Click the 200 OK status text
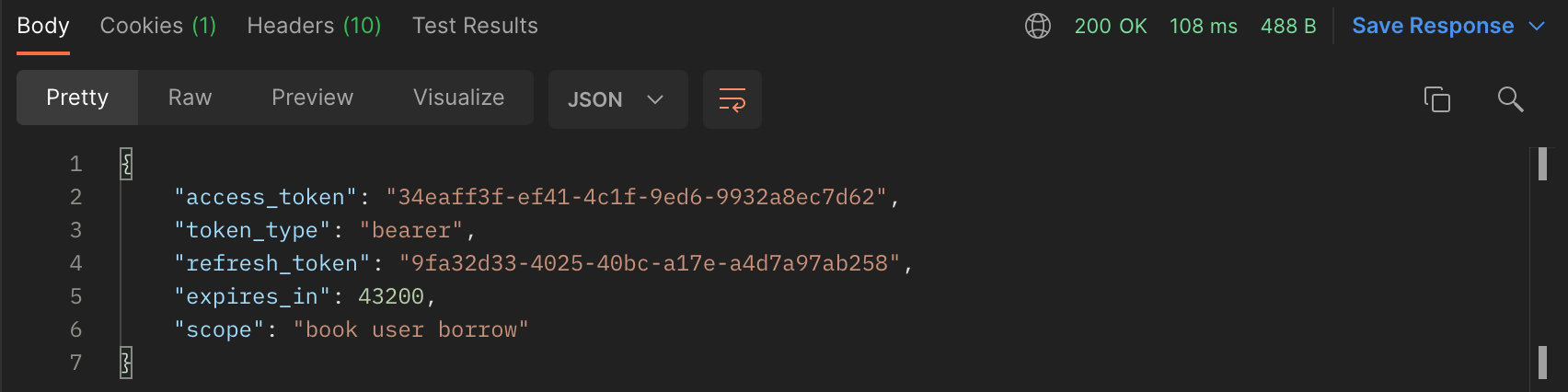The height and width of the screenshot is (392, 1568). (x=1111, y=26)
